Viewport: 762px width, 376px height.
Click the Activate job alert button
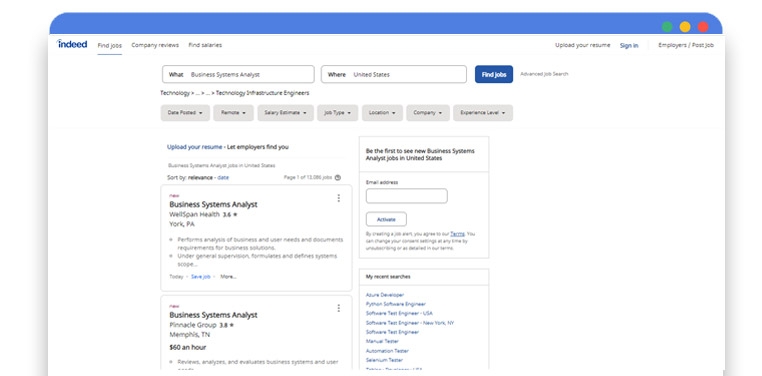tap(386, 220)
